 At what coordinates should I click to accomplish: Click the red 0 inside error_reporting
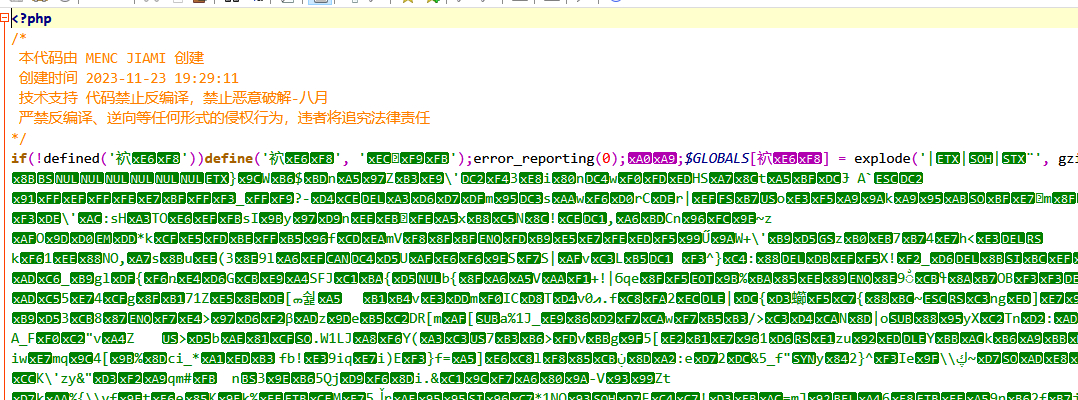[608, 159]
